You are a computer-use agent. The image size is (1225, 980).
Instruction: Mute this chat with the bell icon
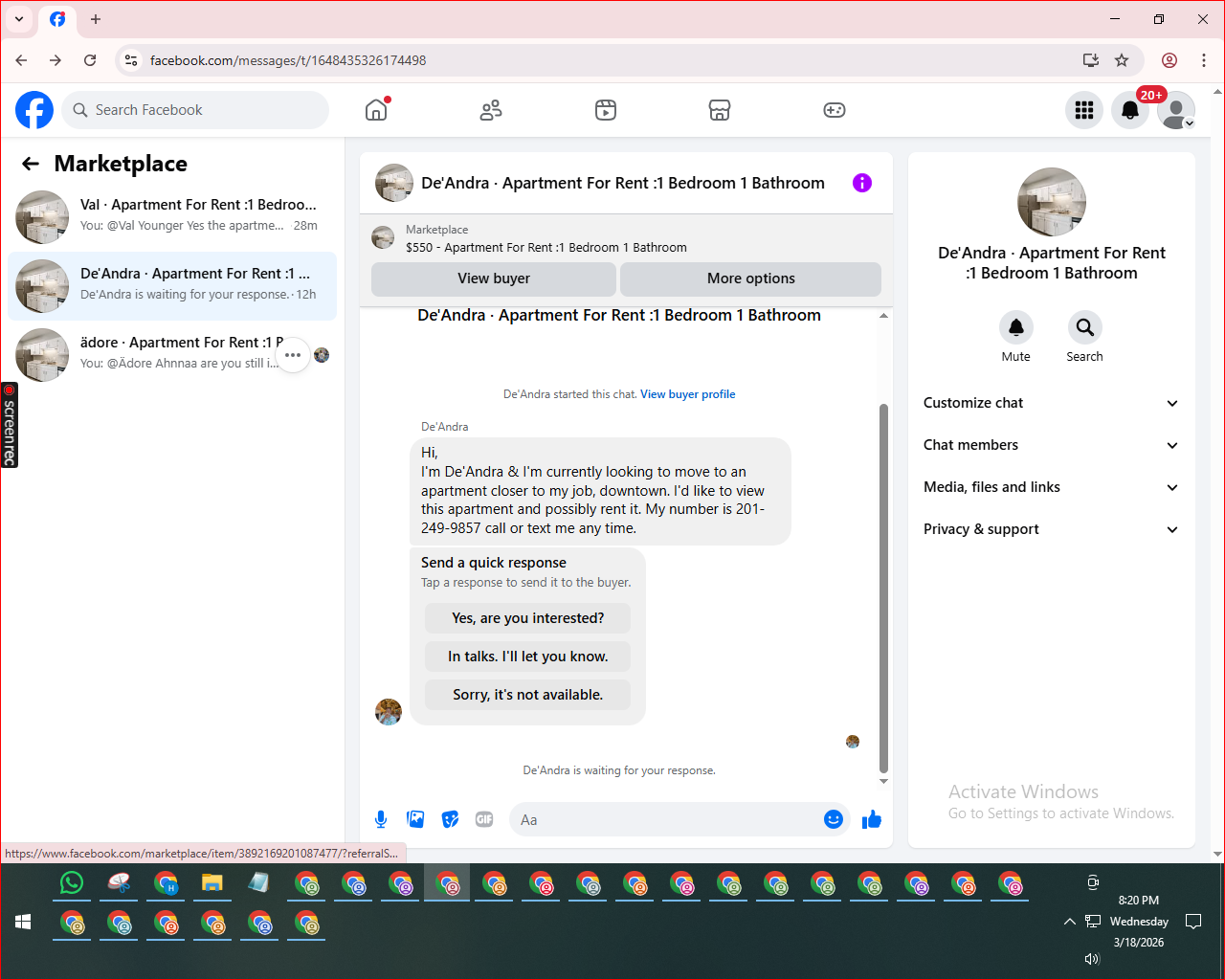pos(1016,327)
